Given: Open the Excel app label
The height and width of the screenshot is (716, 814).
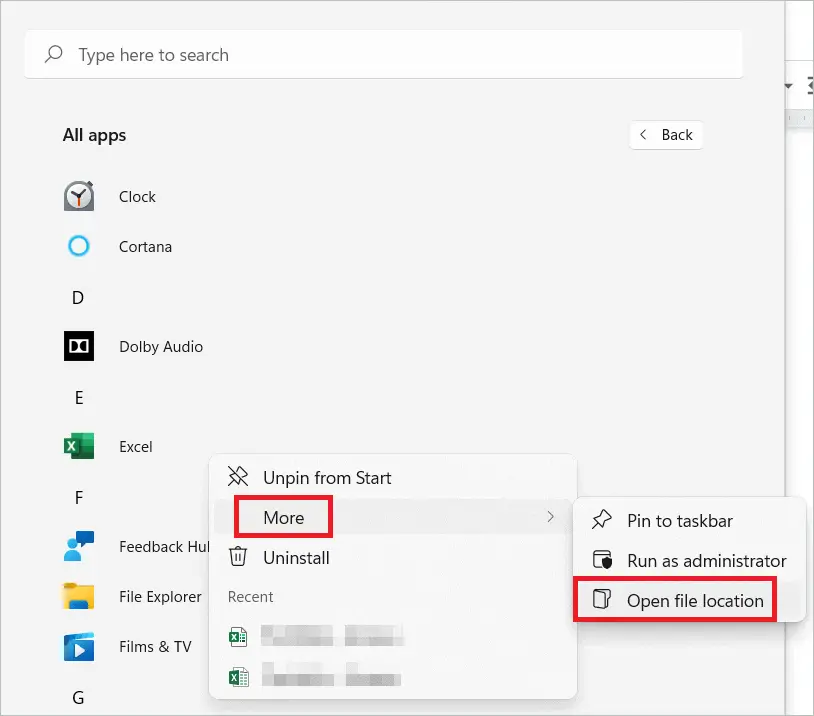Looking at the screenshot, I should [135, 447].
